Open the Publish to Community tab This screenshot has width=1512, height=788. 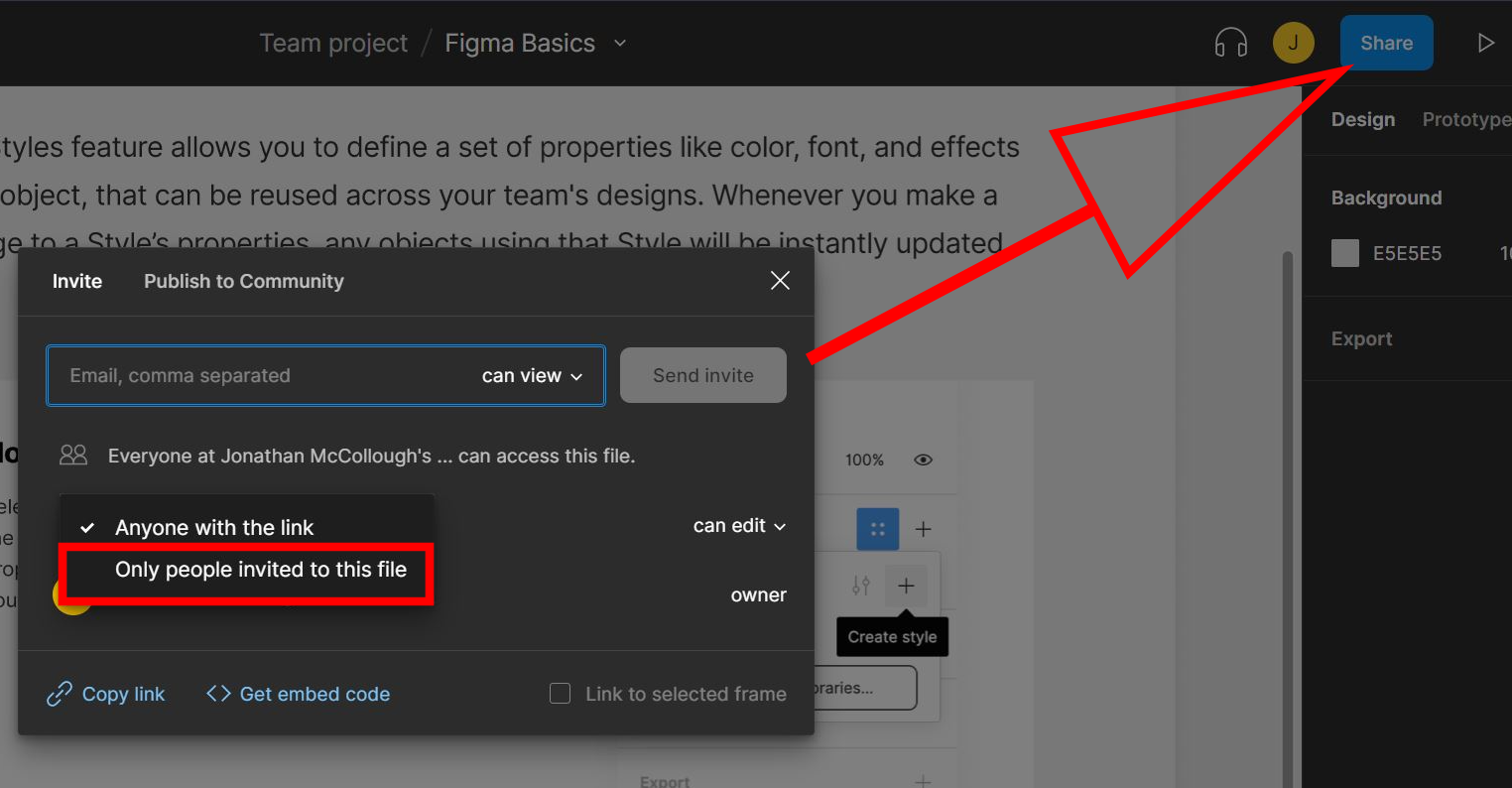(x=244, y=281)
